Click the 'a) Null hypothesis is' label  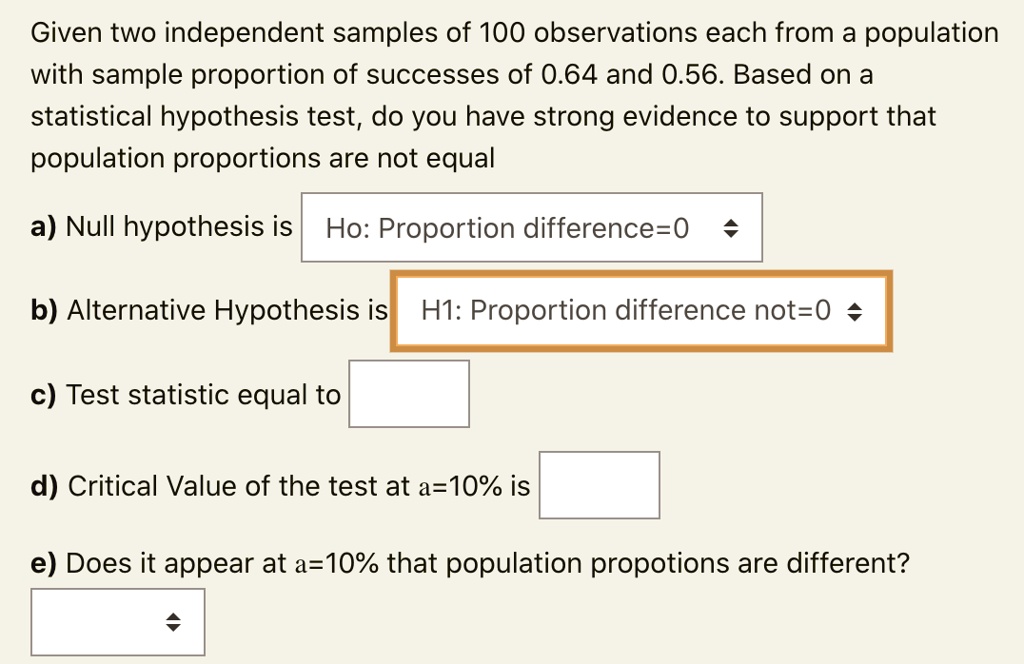[162, 227]
